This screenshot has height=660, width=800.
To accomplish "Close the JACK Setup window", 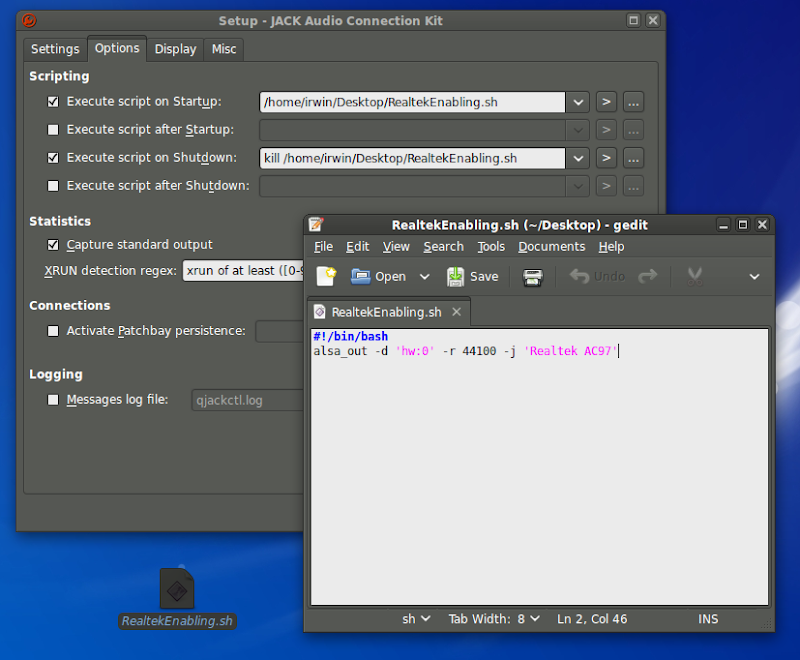I will [653, 20].
